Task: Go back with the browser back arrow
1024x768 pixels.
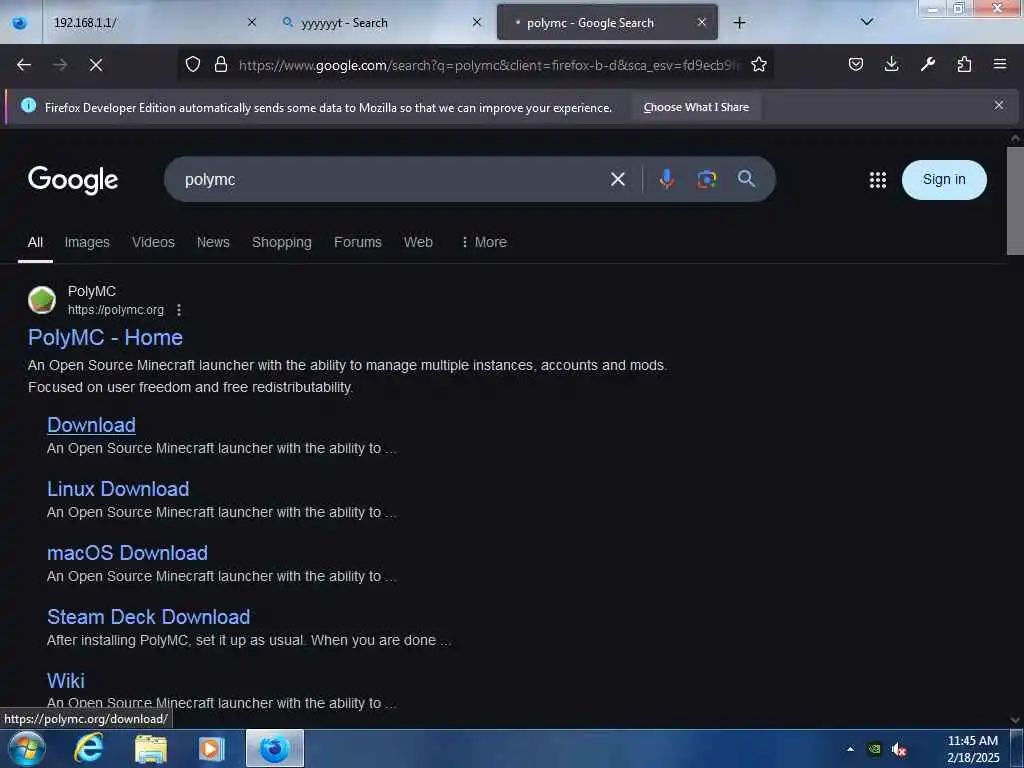Action: pyautogui.click(x=24, y=65)
